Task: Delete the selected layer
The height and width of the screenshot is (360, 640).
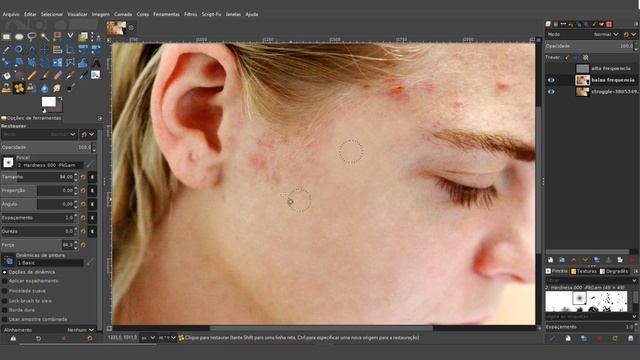Action: pyautogui.click(x=632, y=260)
